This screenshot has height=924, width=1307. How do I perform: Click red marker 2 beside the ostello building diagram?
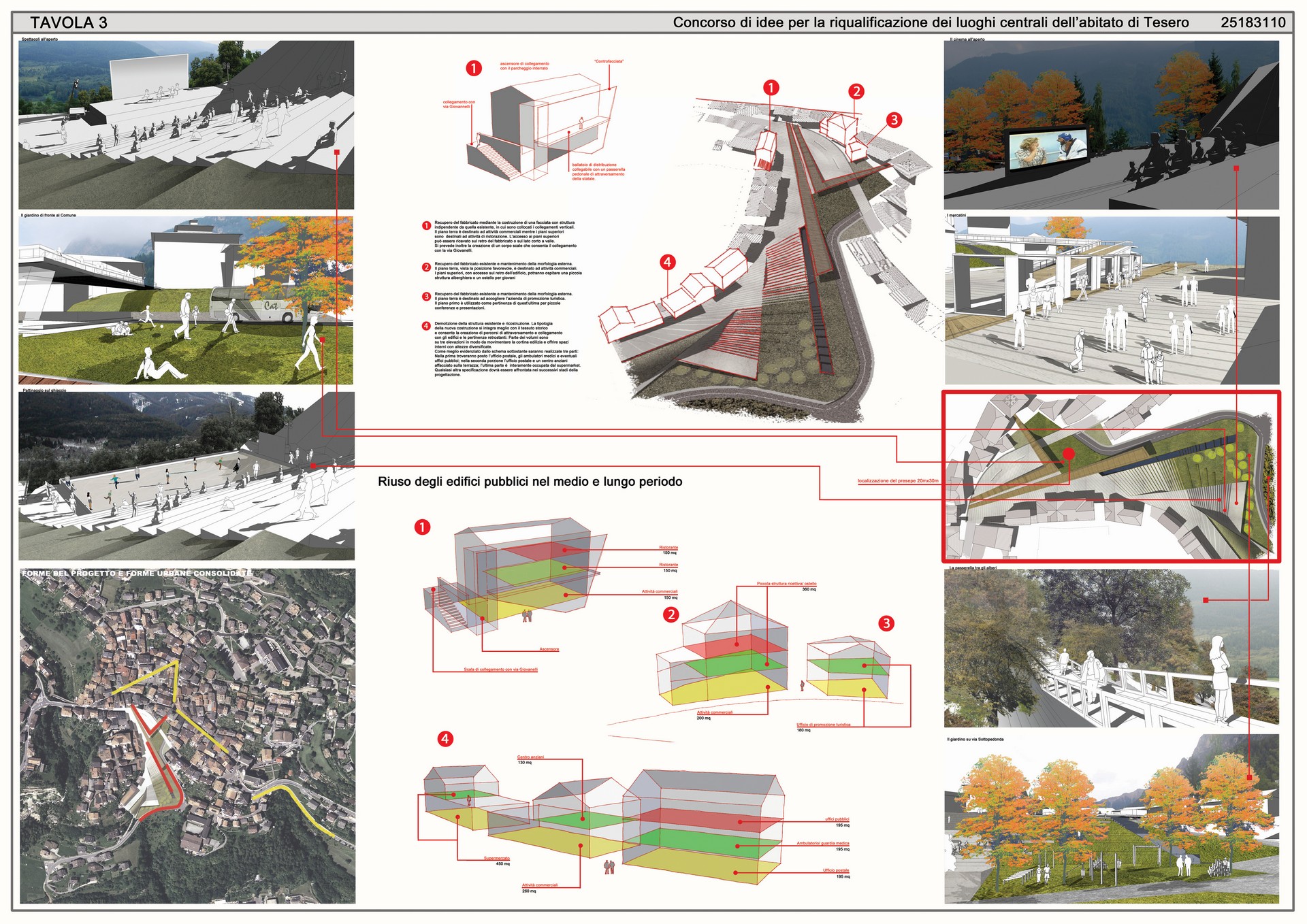point(671,614)
